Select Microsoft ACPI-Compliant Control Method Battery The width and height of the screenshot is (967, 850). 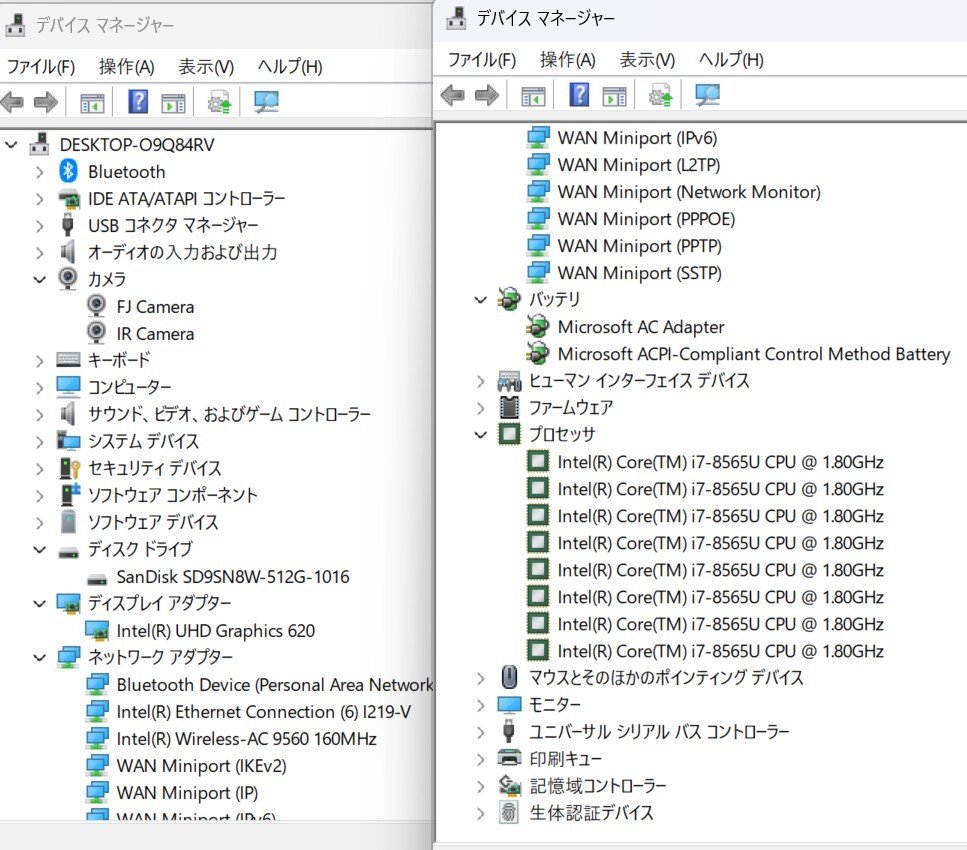754,353
